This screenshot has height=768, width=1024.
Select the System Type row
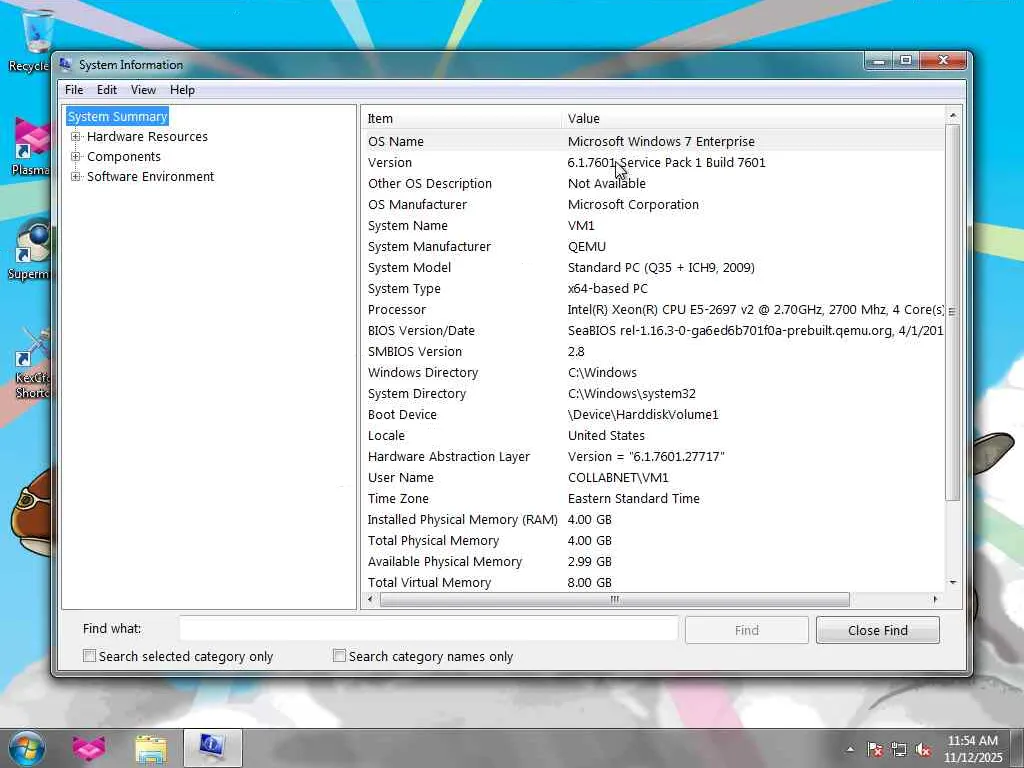(653, 288)
